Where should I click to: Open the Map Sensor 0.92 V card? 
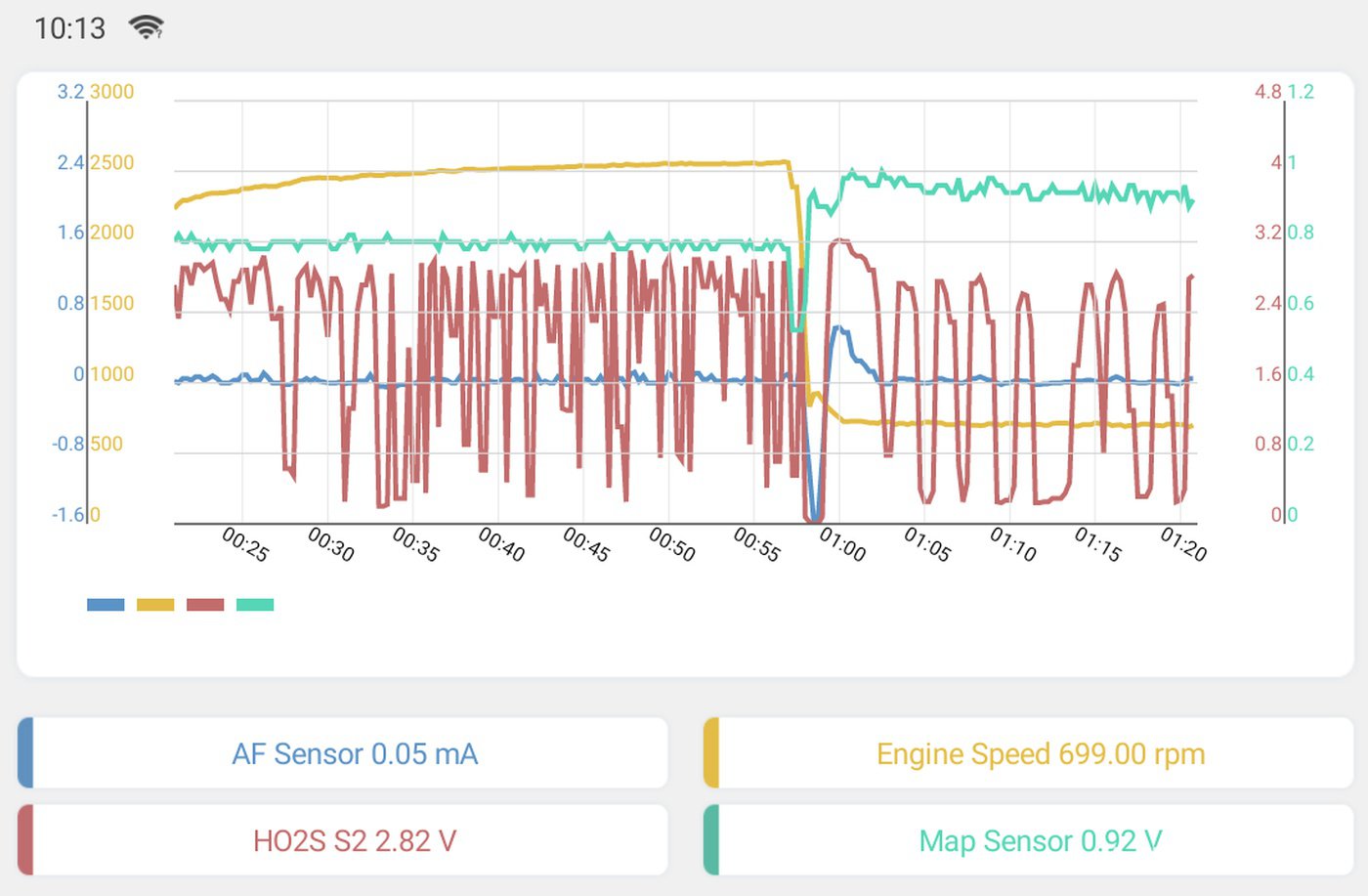[1029, 840]
